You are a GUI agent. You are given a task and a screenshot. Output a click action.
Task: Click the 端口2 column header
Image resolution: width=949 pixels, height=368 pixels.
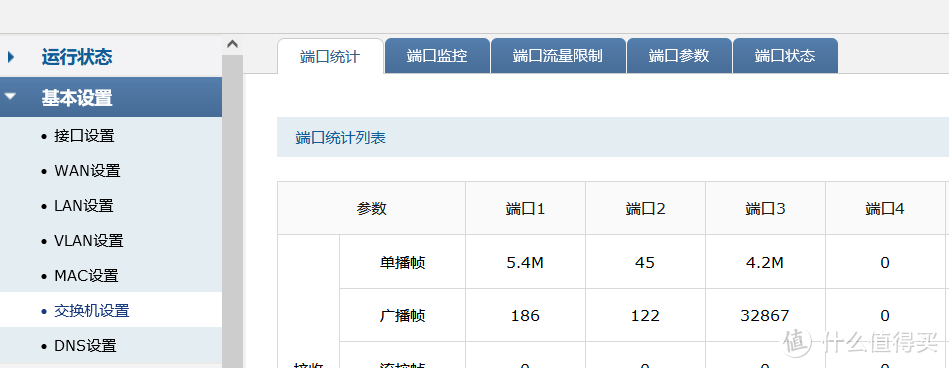(645, 209)
